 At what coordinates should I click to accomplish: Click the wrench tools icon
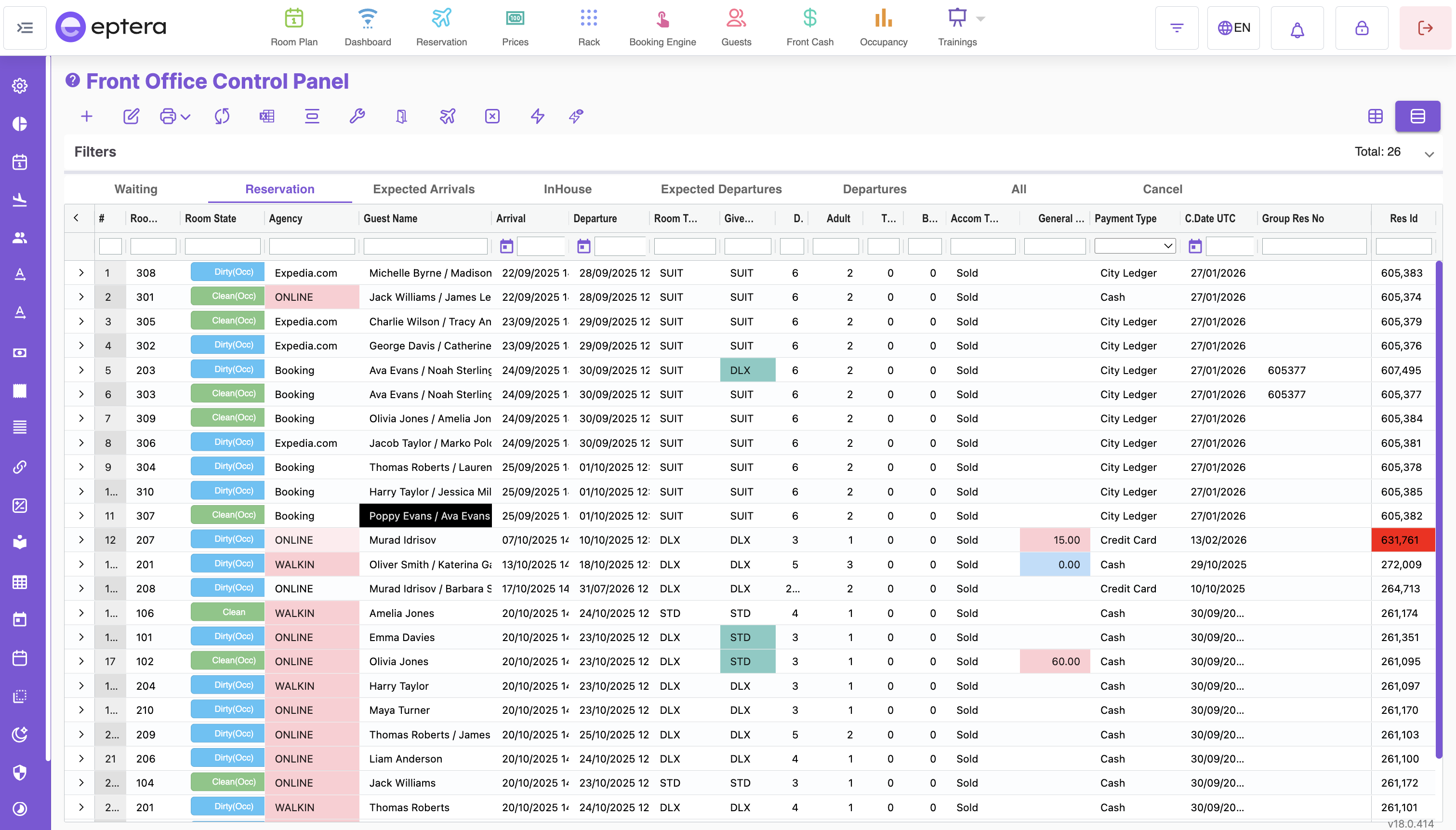coord(357,116)
